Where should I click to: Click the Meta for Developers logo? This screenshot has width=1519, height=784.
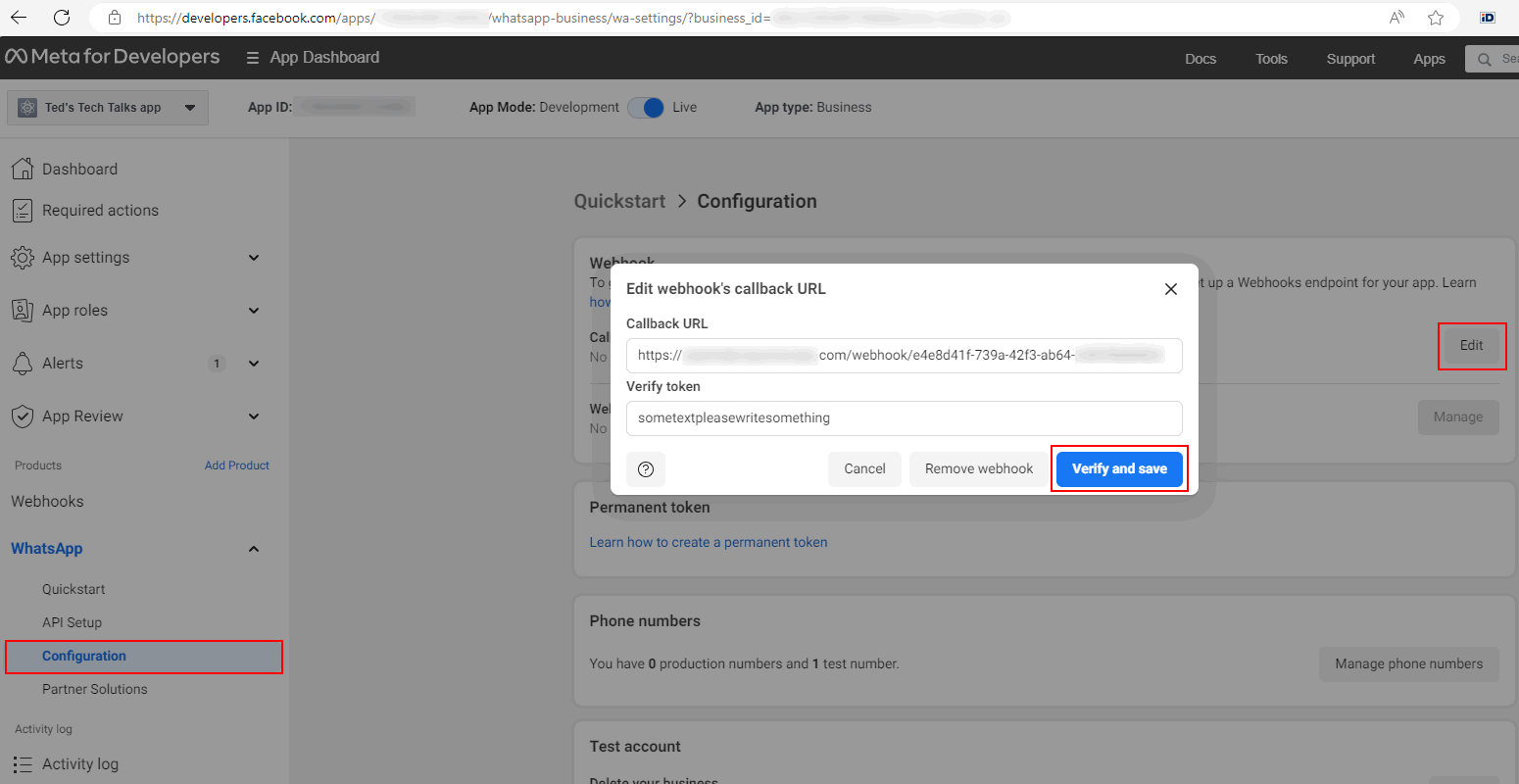(113, 57)
